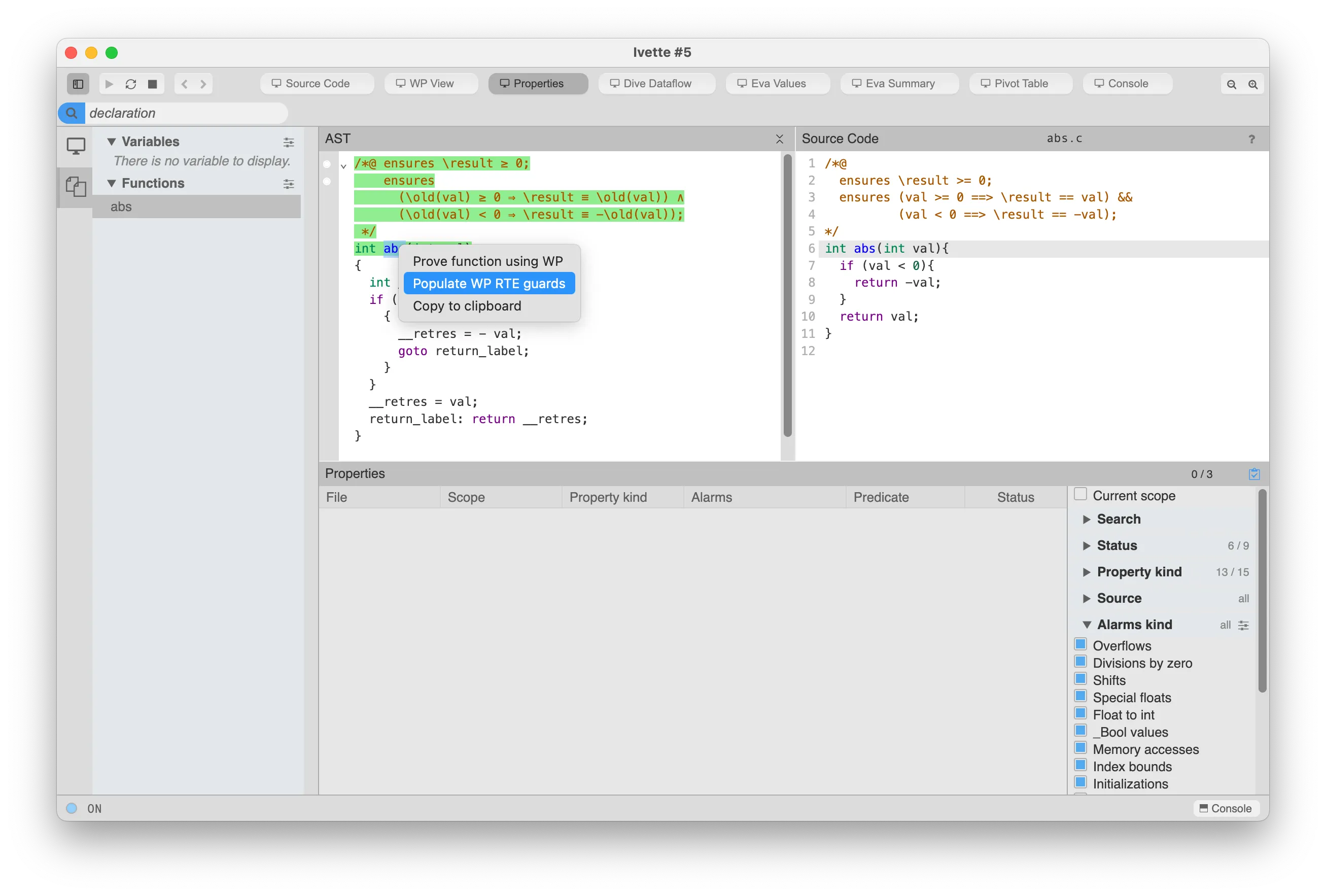
Task: Click the play analysis icon
Action: click(x=109, y=84)
